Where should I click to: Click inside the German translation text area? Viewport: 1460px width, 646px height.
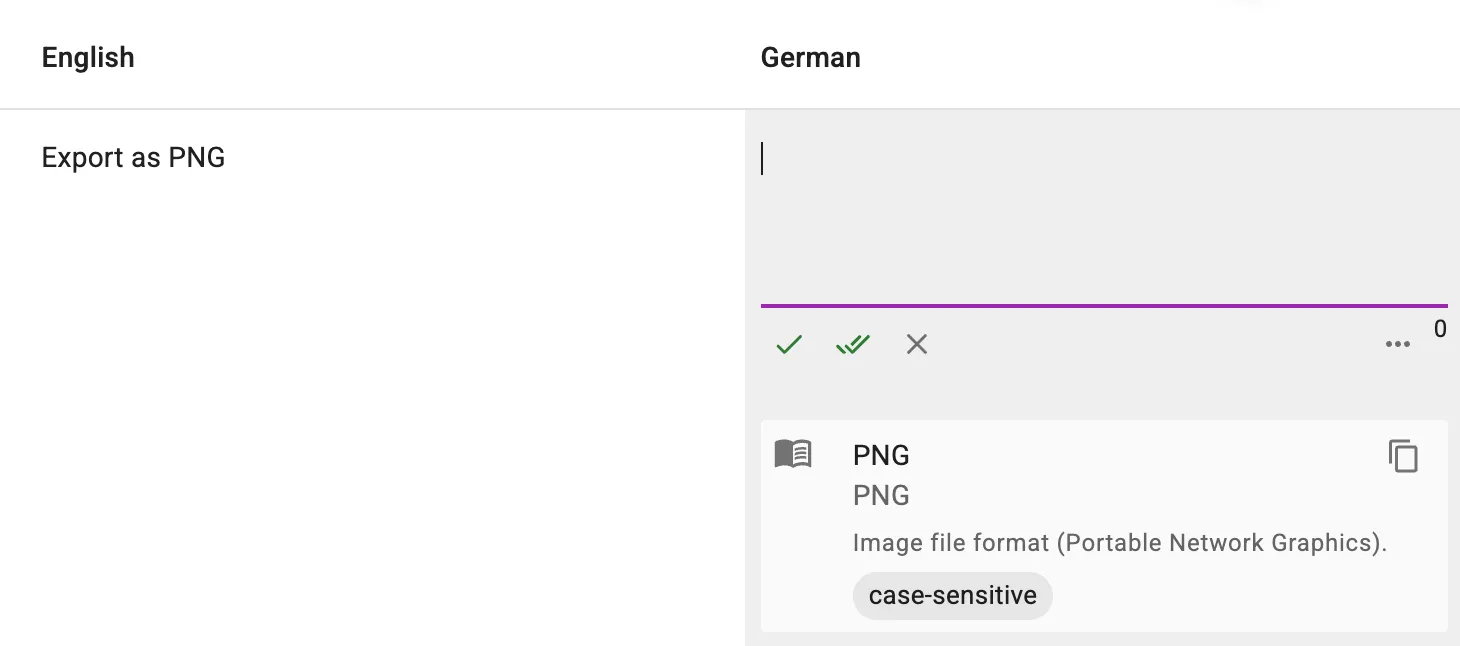pos(1100,200)
